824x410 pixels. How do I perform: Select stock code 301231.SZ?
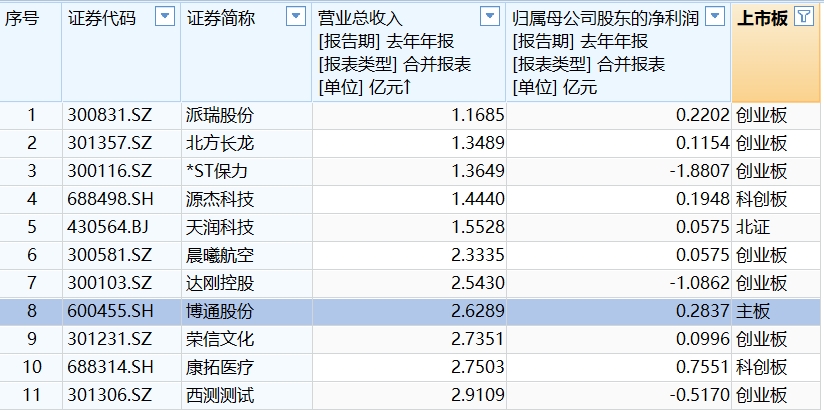(x=109, y=339)
